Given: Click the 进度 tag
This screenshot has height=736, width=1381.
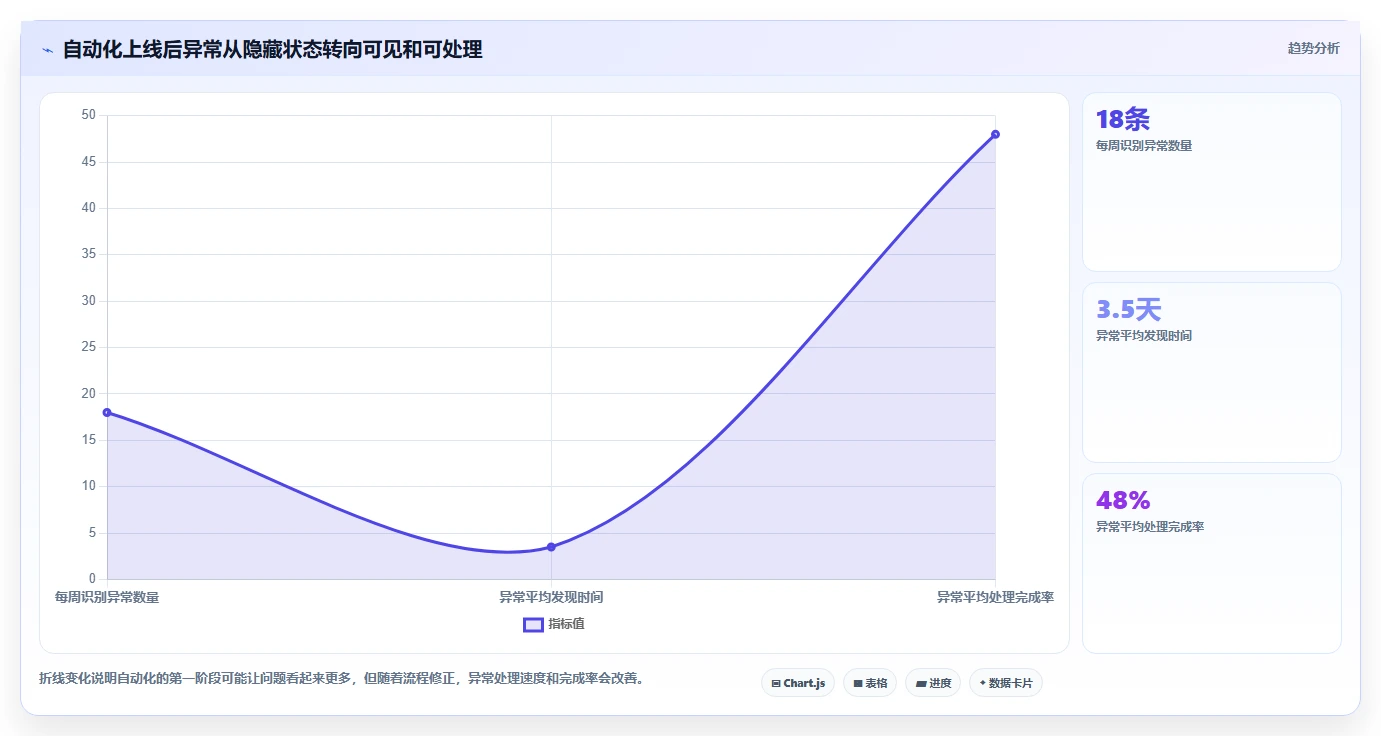Looking at the screenshot, I should point(933,683).
